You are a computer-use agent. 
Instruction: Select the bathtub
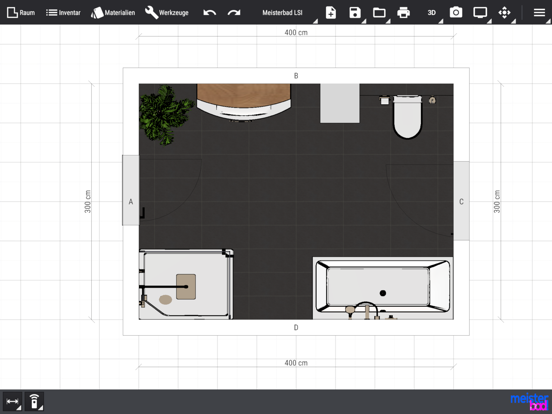383,287
